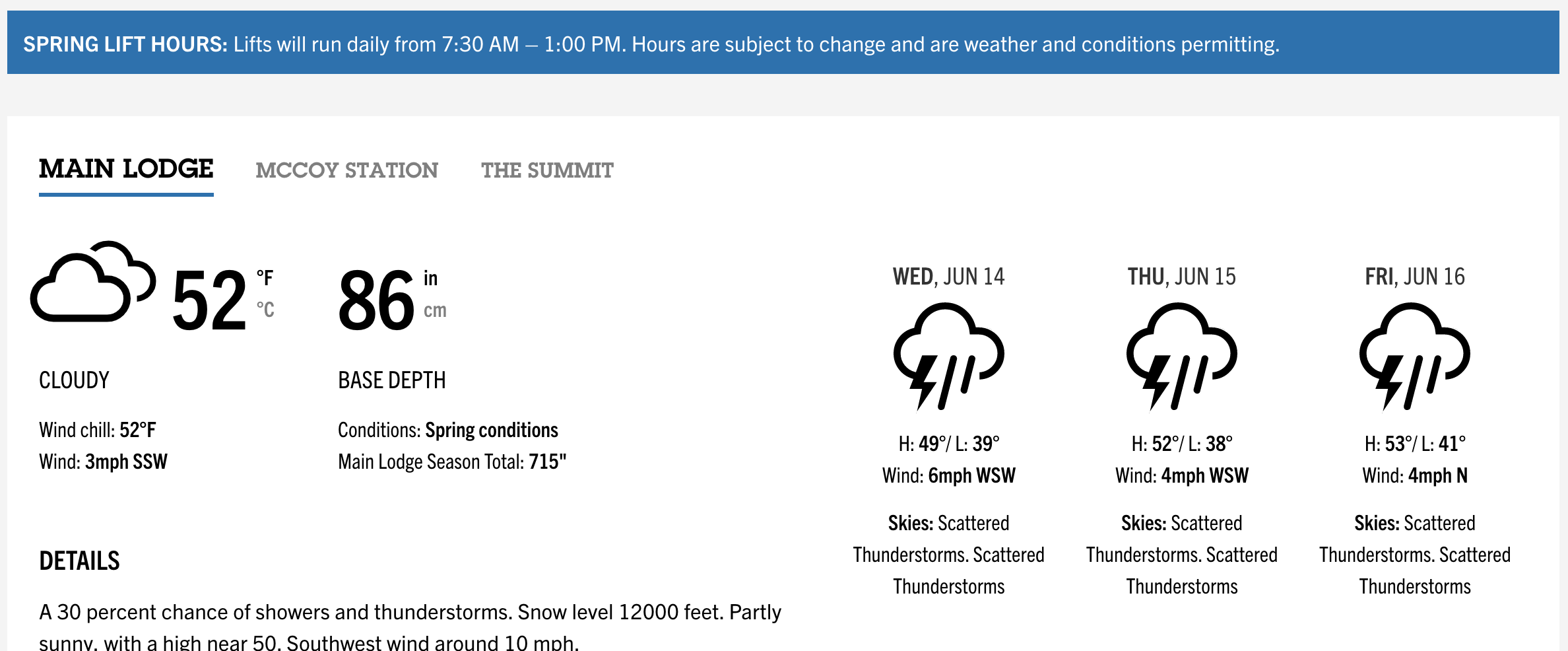Screen dimensions: 1568x651
Task: Select the Main Lodge tab
Action: [x=126, y=169]
